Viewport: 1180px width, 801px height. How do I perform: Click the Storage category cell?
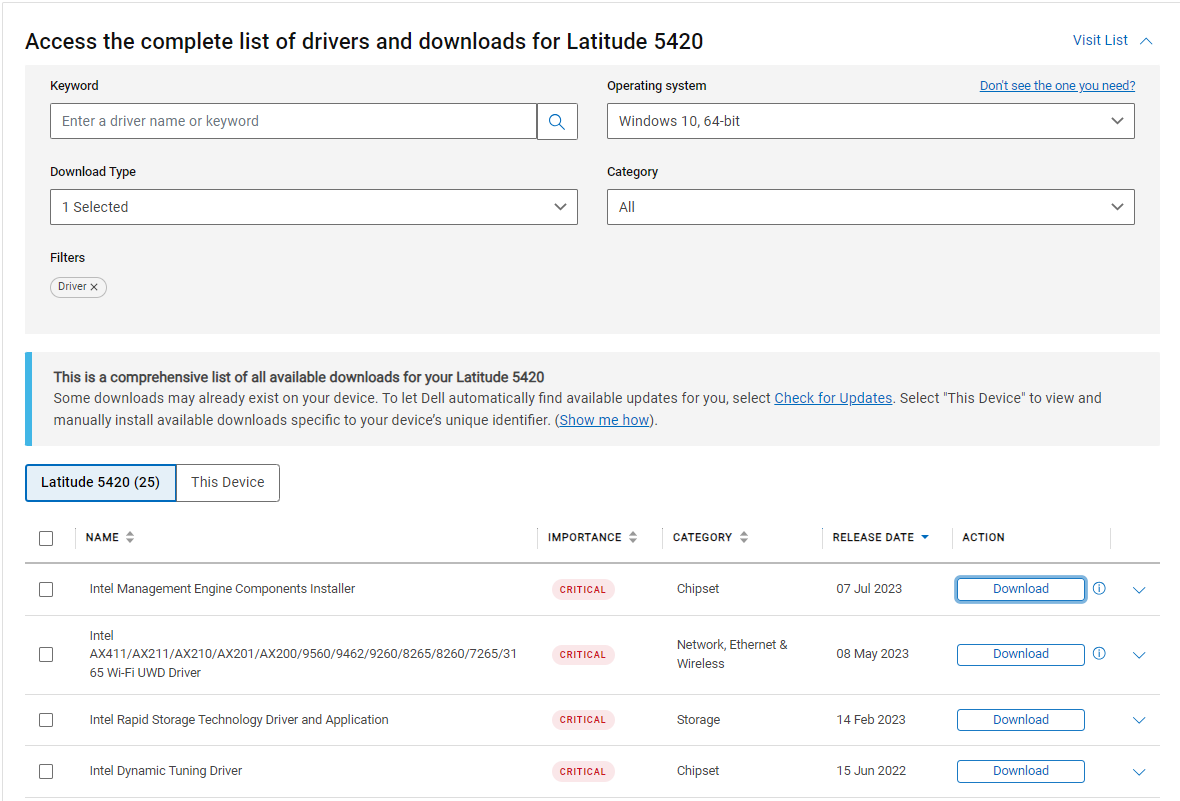698,720
